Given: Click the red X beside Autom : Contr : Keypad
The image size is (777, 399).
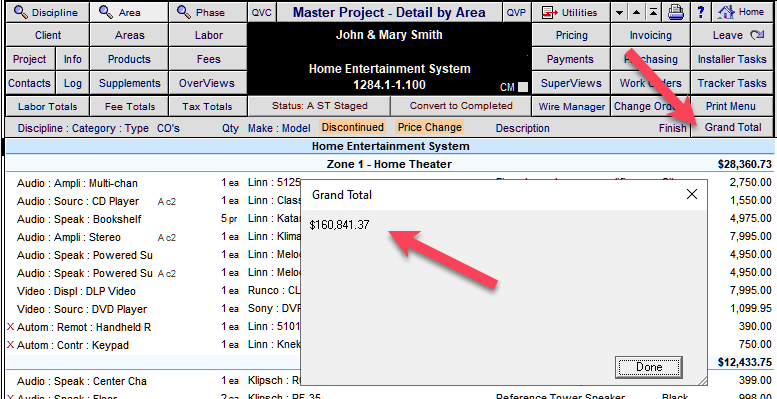Looking at the screenshot, I should (10, 345).
